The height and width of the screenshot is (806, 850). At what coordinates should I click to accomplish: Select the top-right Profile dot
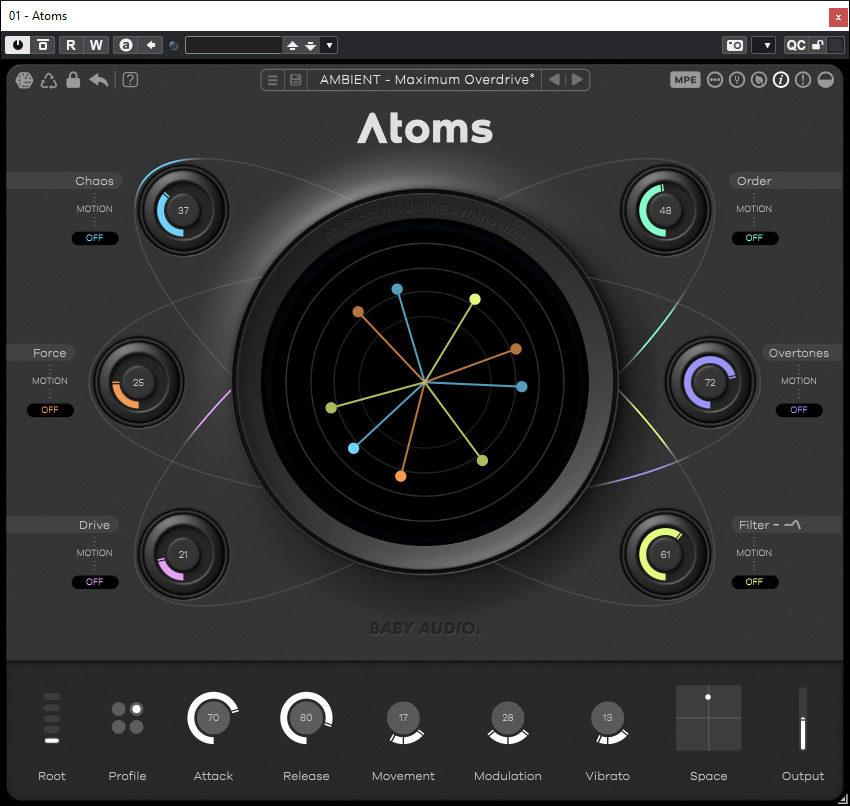[x=137, y=709]
